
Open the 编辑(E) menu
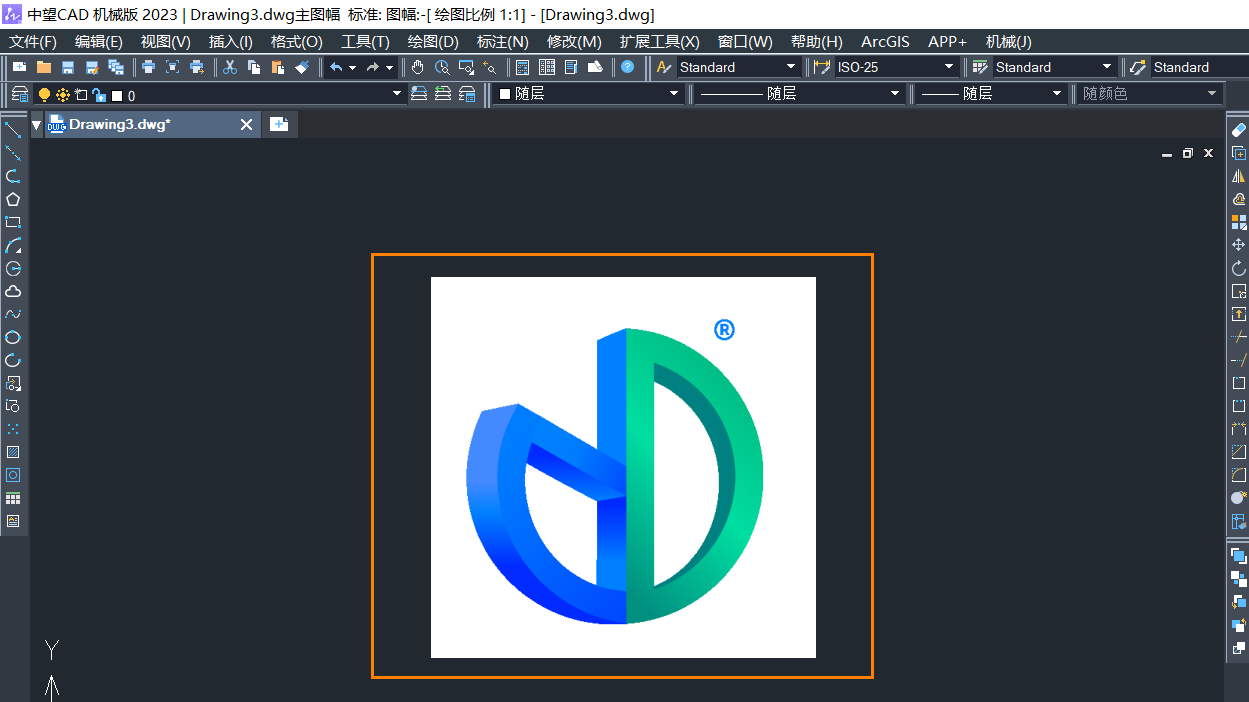point(99,42)
